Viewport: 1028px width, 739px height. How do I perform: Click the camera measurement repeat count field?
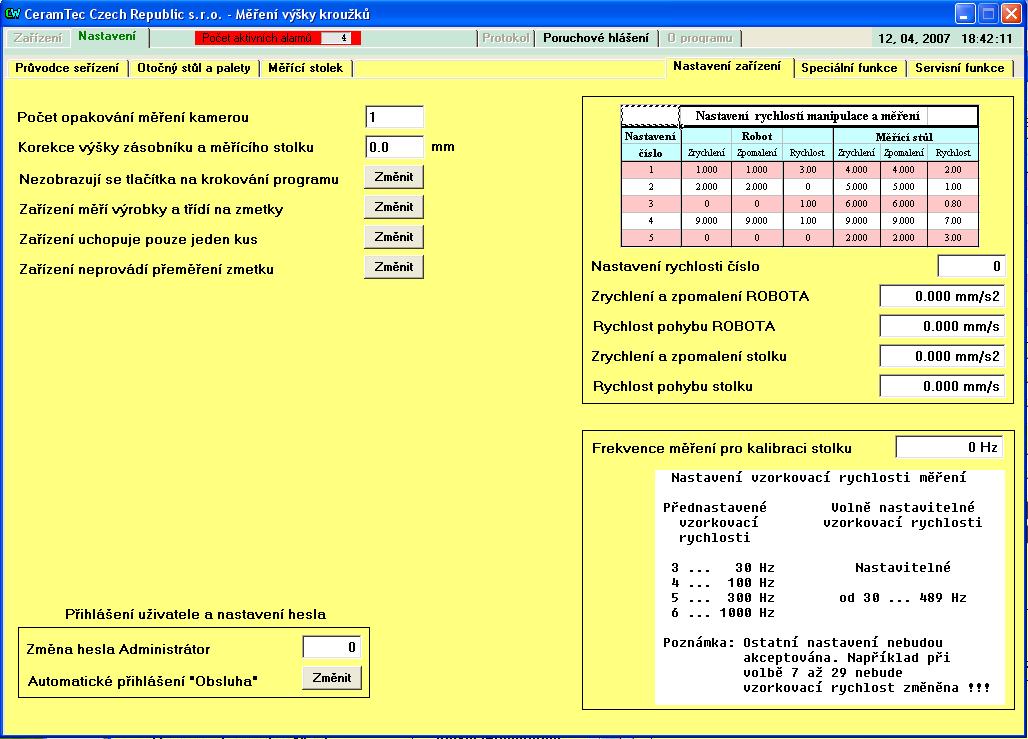point(394,117)
